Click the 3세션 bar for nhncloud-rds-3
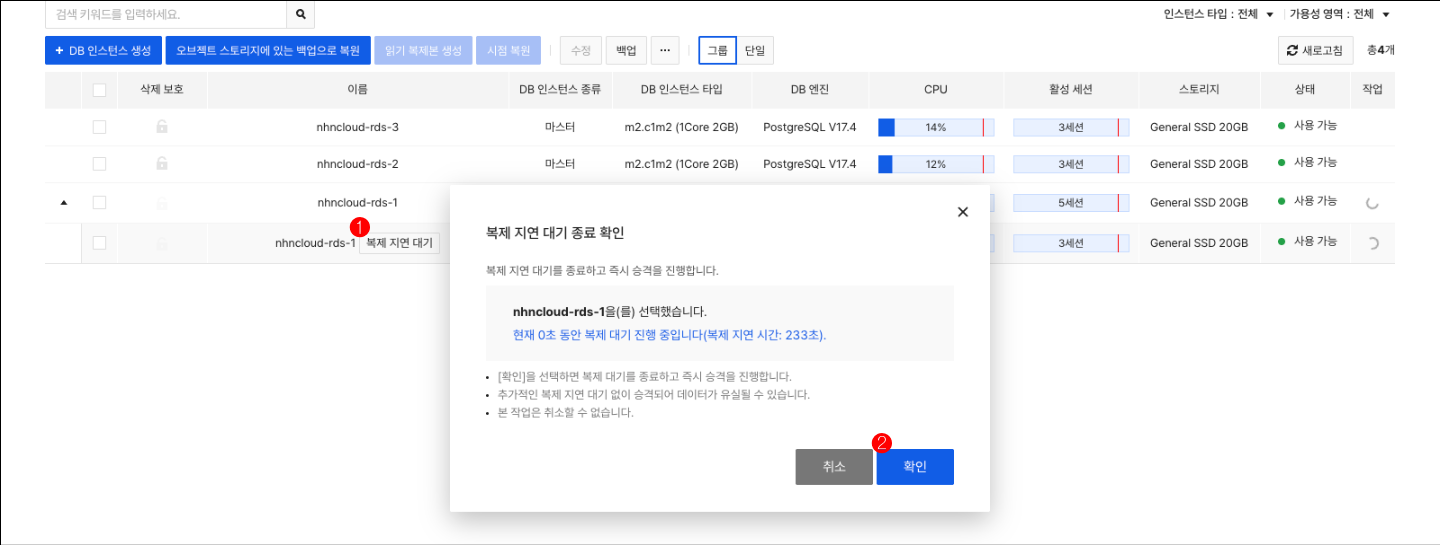1440x545 pixels. click(1071, 127)
